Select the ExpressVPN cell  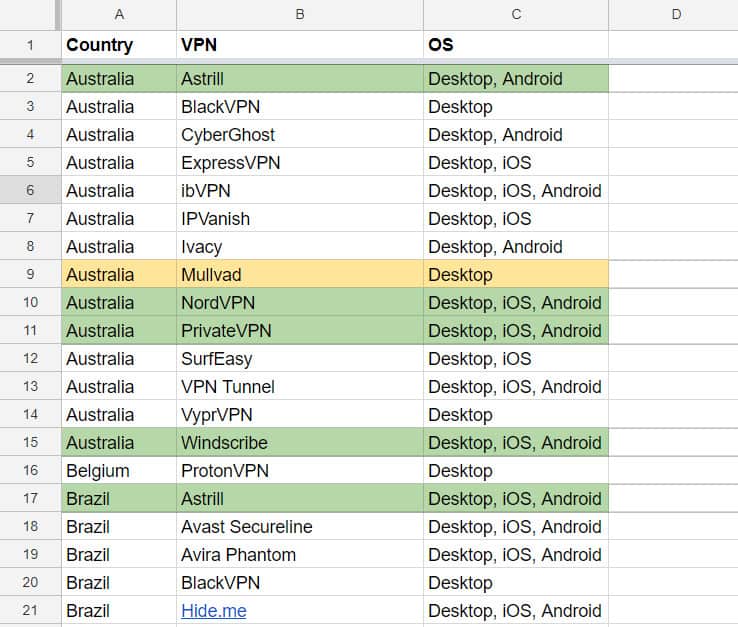pyautogui.click(x=300, y=162)
